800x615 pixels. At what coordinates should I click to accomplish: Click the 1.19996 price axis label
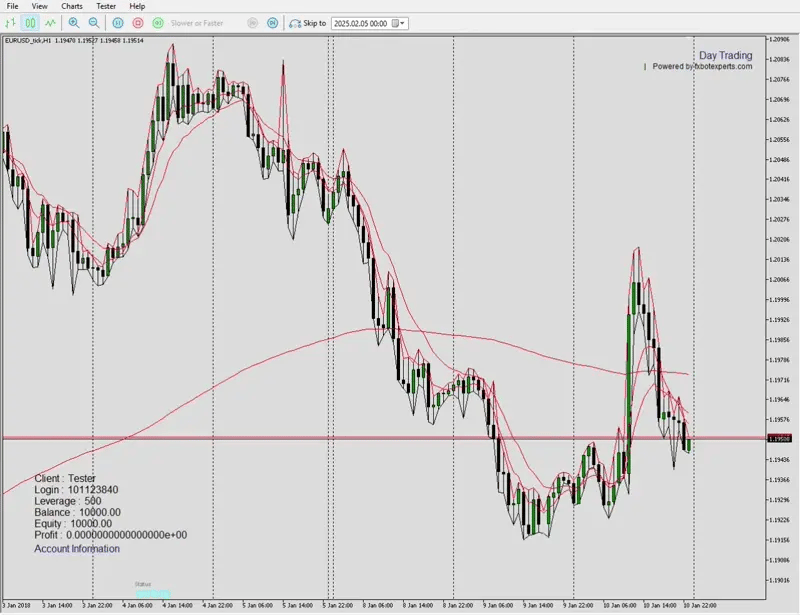779,300
